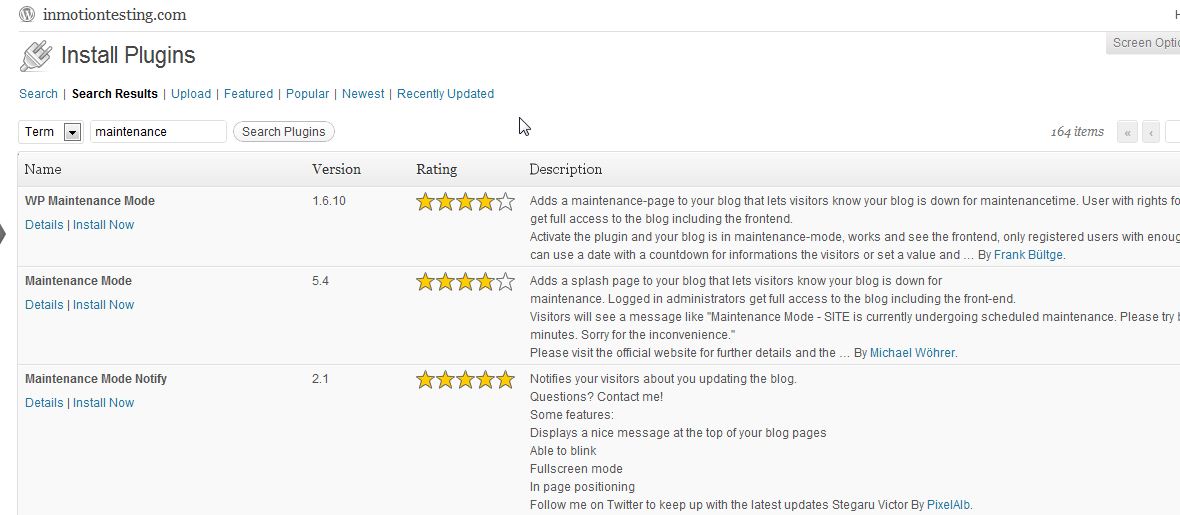The width and height of the screenshot is (1180, 515).
Task: Open the Upload tab
Action: (x=191, y=94)
